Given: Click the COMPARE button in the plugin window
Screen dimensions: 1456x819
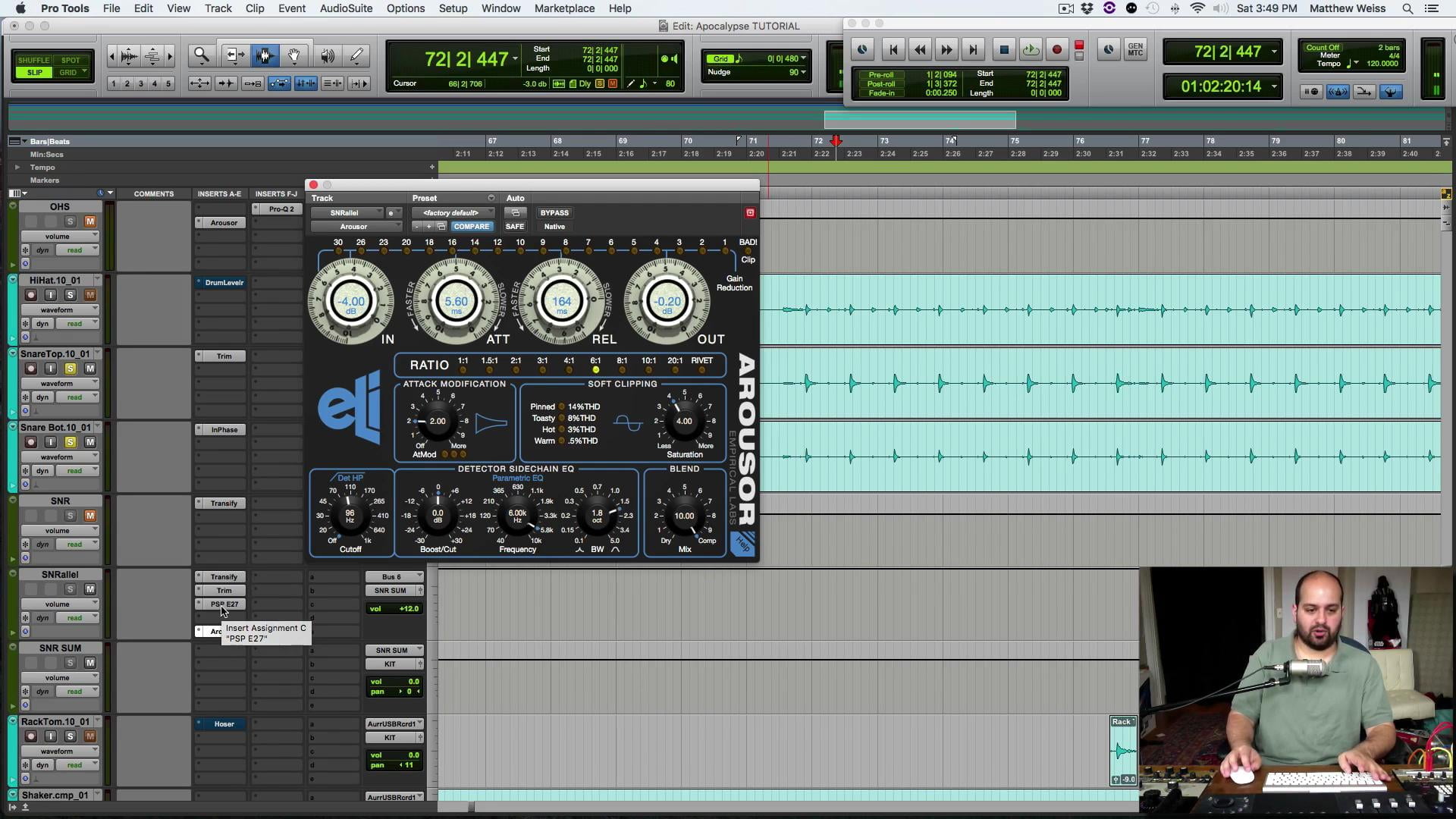Looking at the screenshot, I should (x=472, y=226).
